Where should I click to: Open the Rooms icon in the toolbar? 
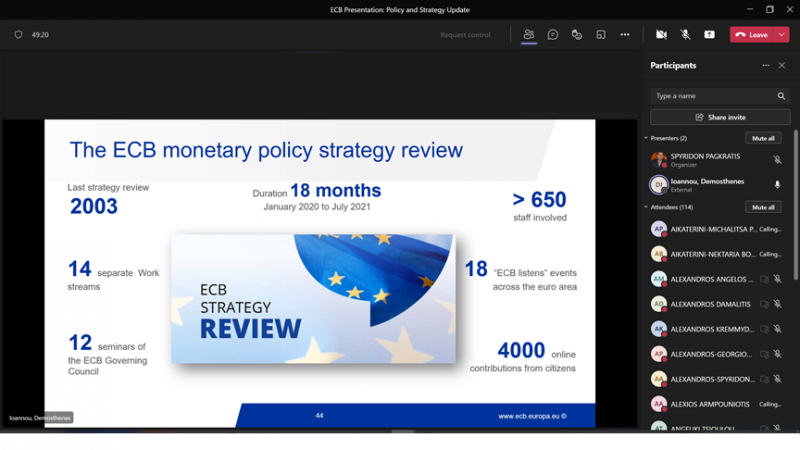(601, 35)
